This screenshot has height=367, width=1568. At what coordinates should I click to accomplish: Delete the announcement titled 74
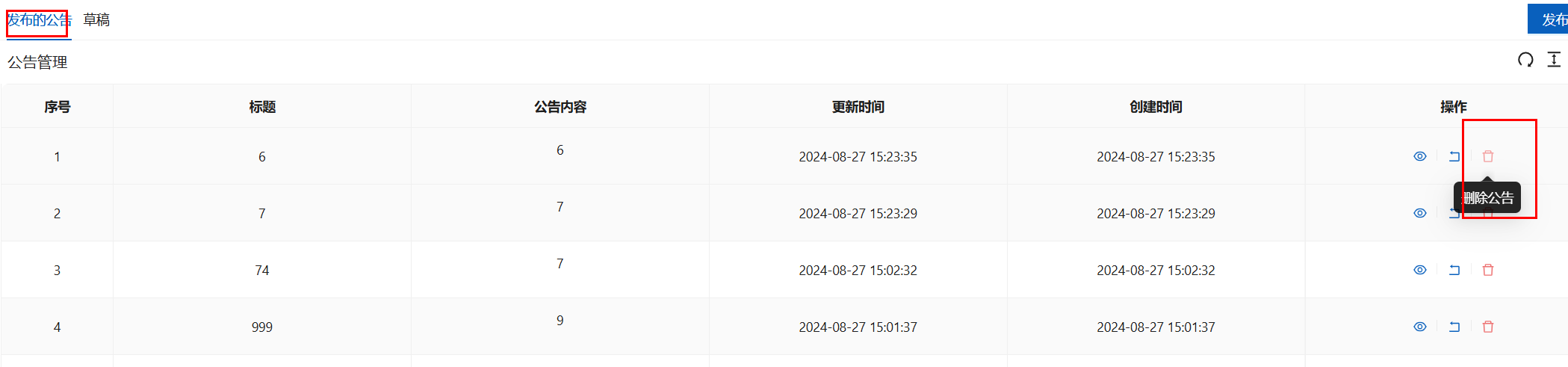click(1488, 270)
